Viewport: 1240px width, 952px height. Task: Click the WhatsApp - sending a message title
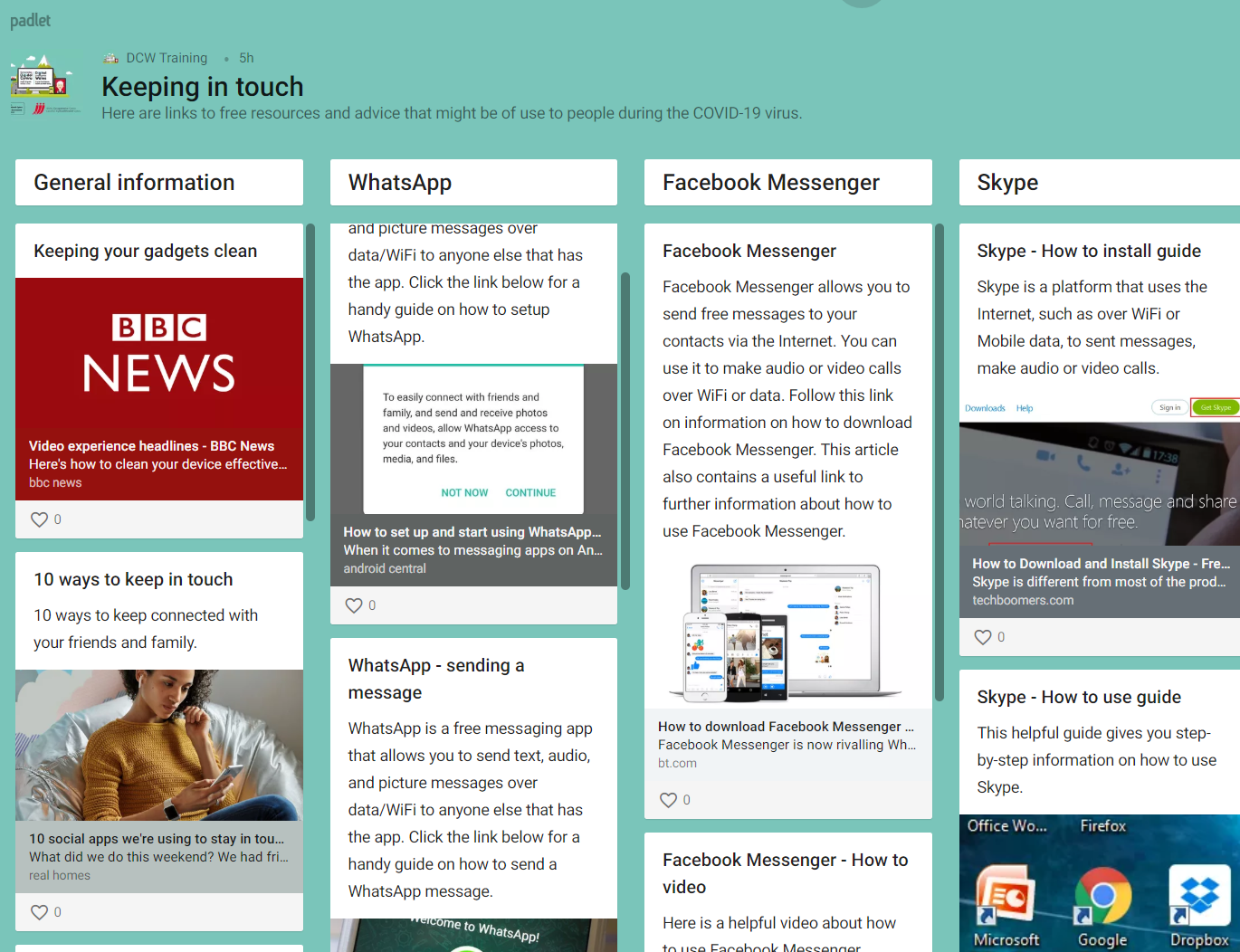point(436,679)
